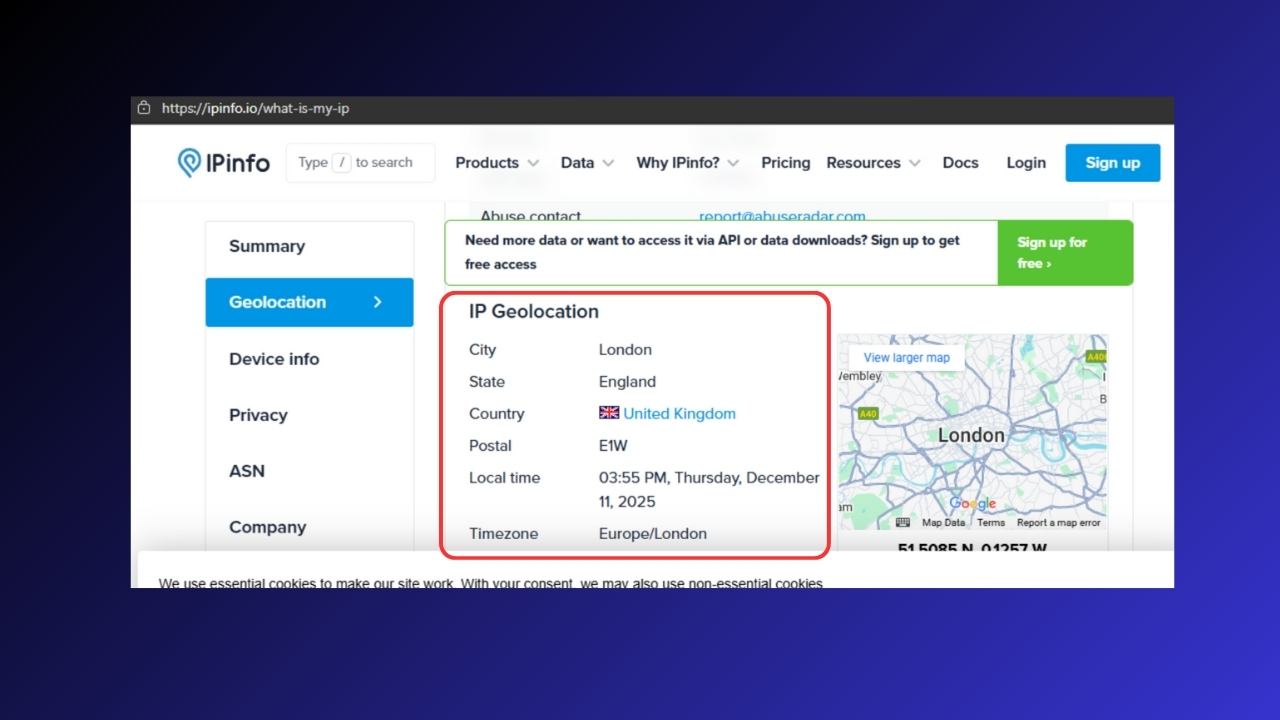Click the 'Need more data' banner text
The height and width of the screenshot is (720, 1280).
[x=712, y=252]
